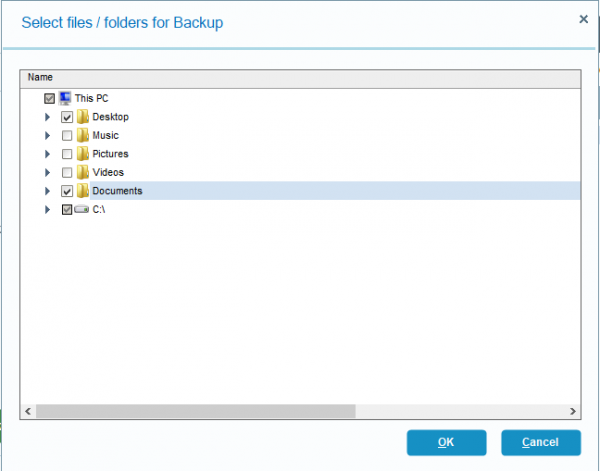Click the Pictures folder icon
Screen dimensions: 600x471
coord(83,154)
